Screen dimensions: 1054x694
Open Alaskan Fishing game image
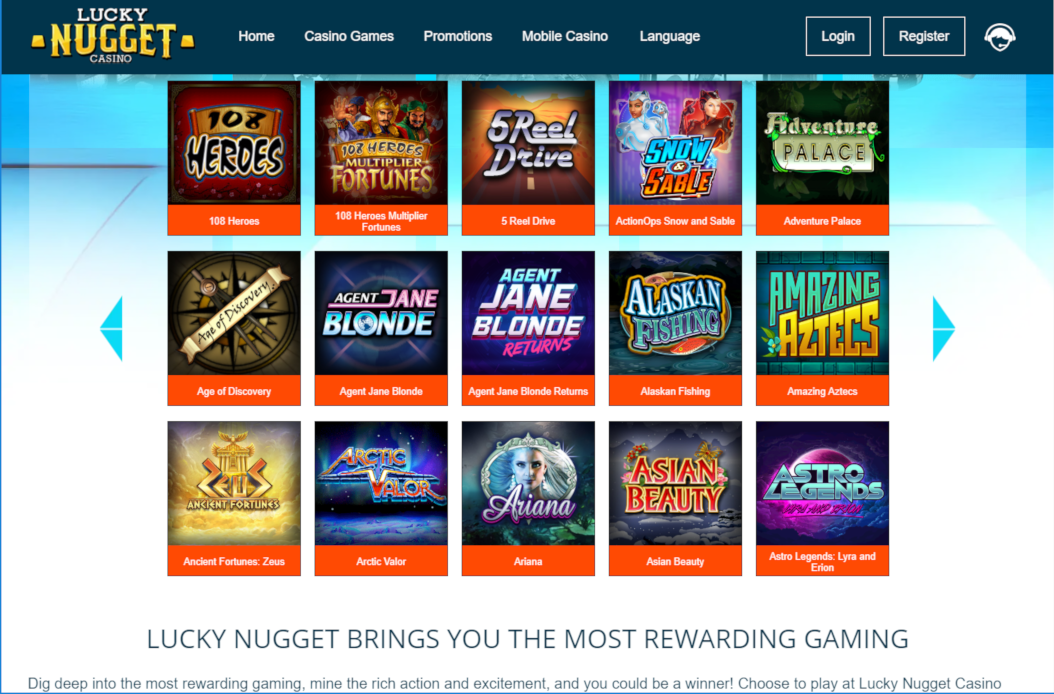675,313
